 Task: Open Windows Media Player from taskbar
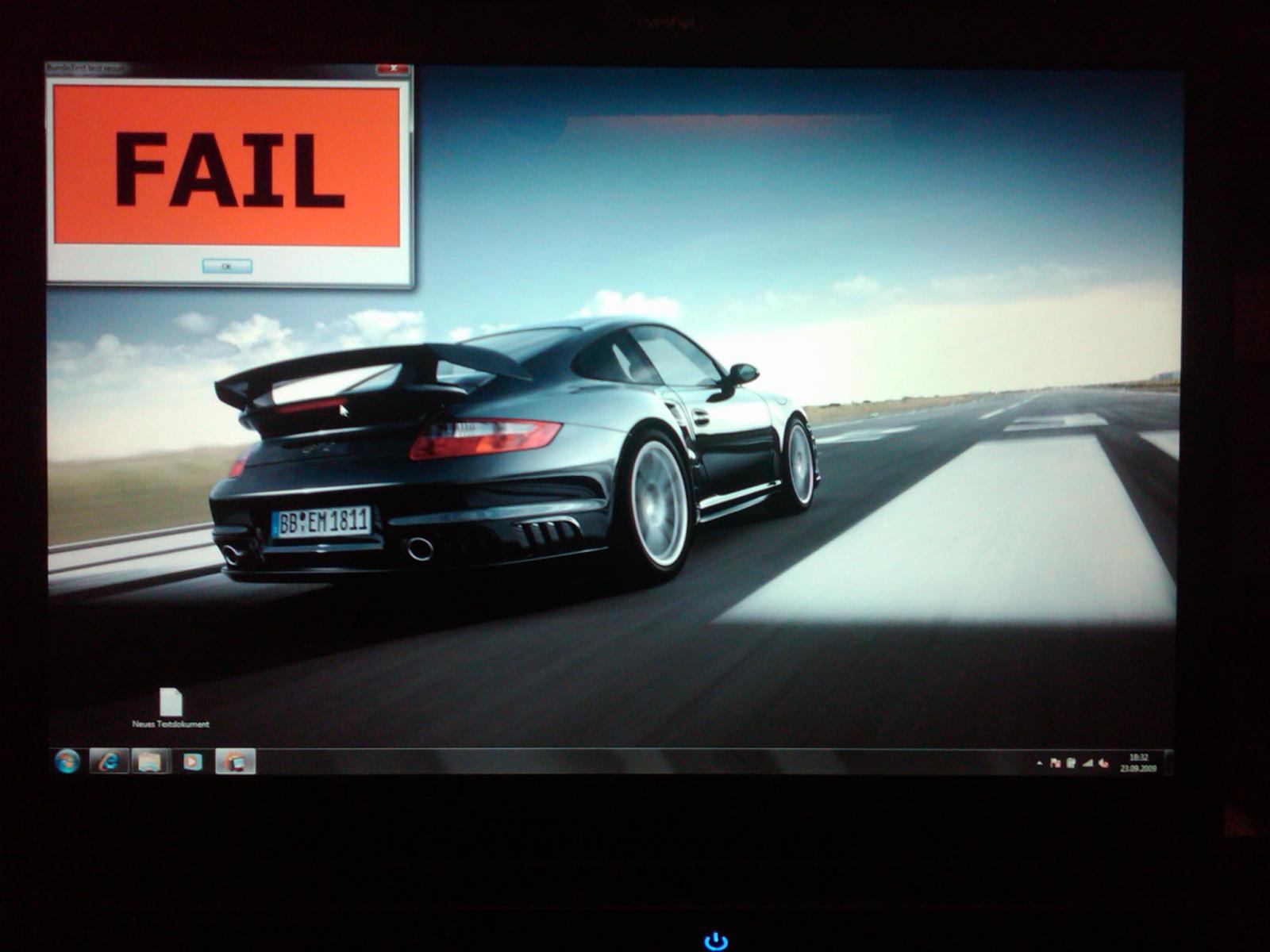click(x=192, y=762)
